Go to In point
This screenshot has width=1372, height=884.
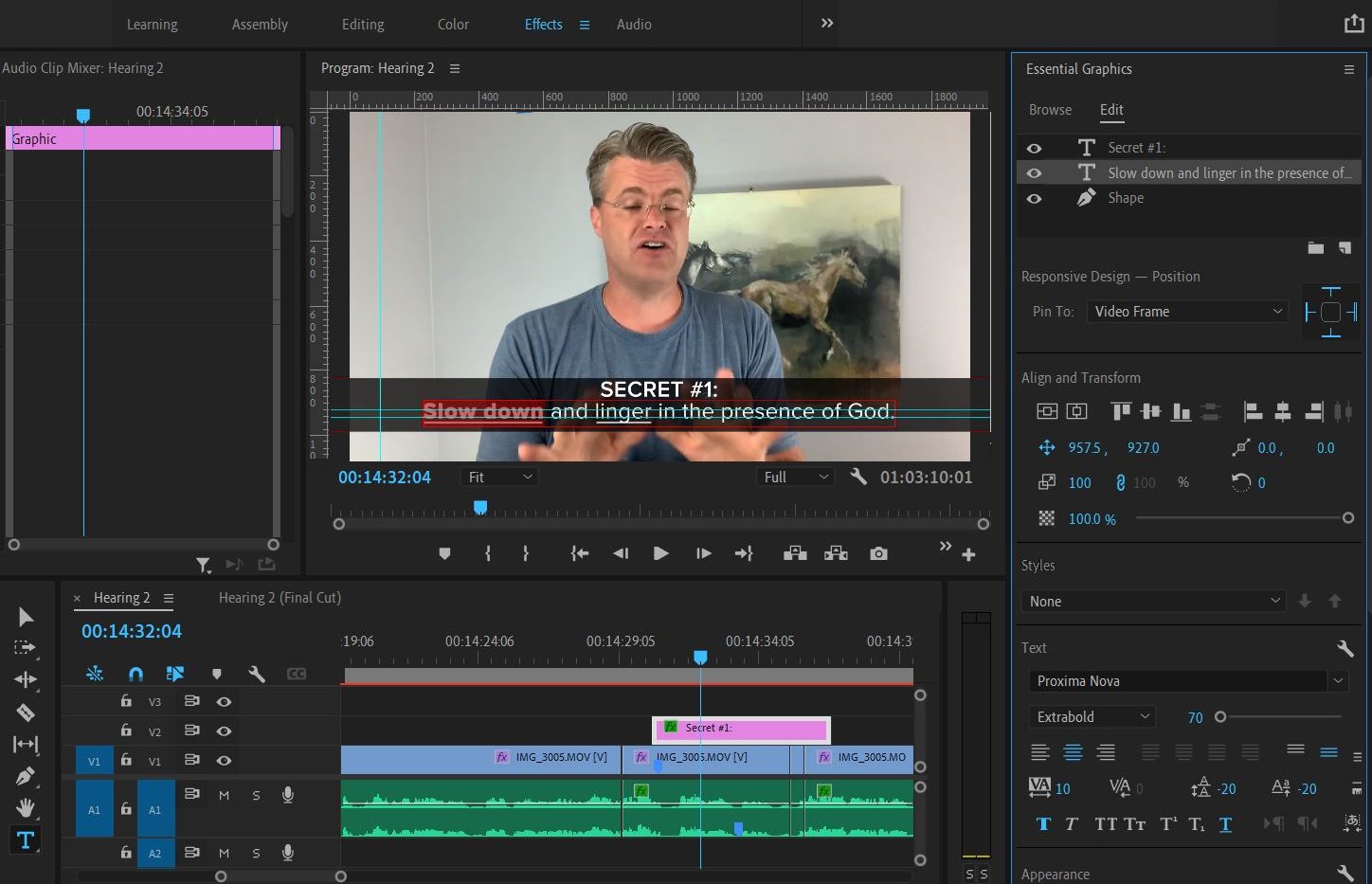(580, 553)
